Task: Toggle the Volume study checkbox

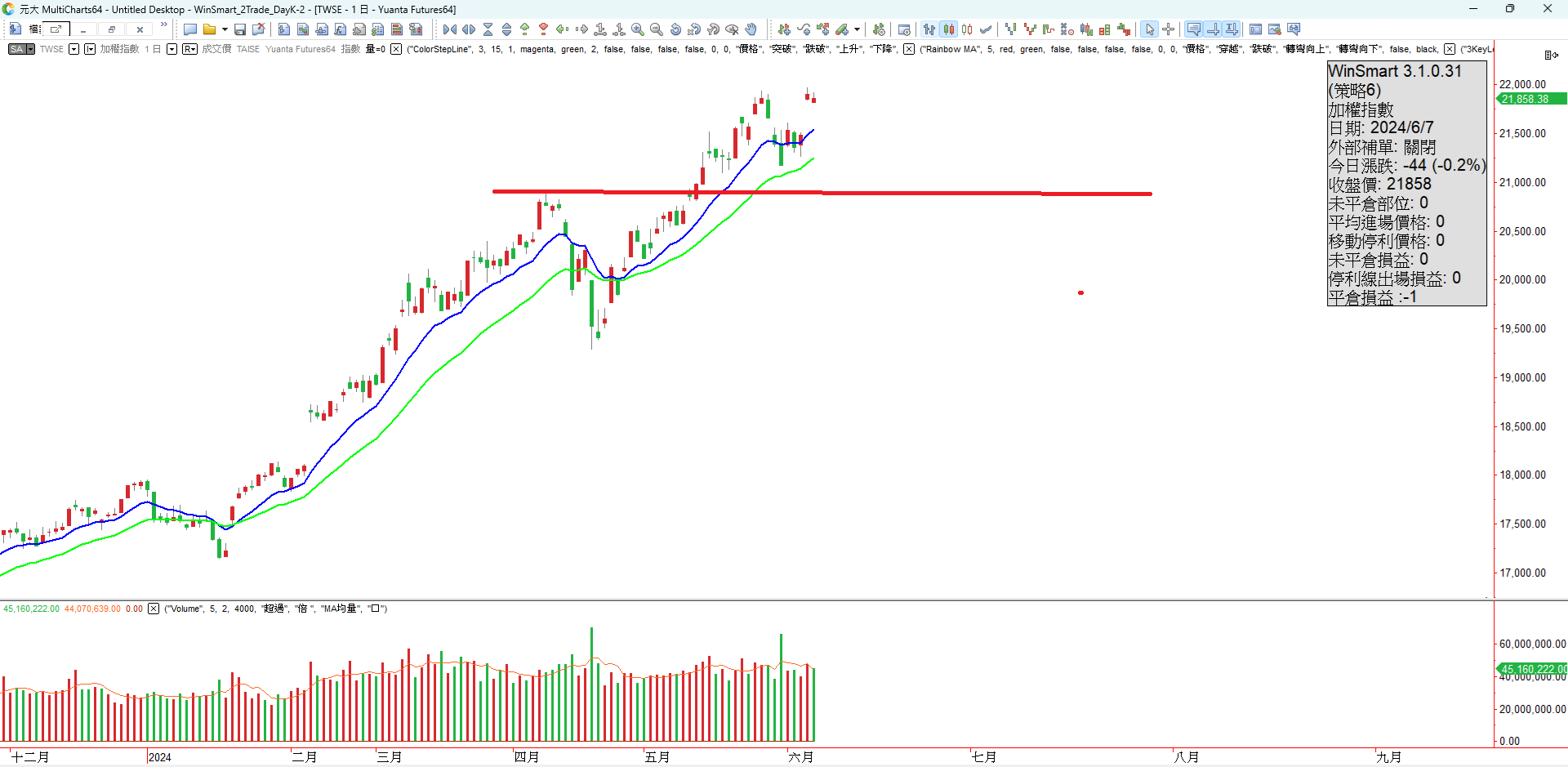Action: click(154, 609)
